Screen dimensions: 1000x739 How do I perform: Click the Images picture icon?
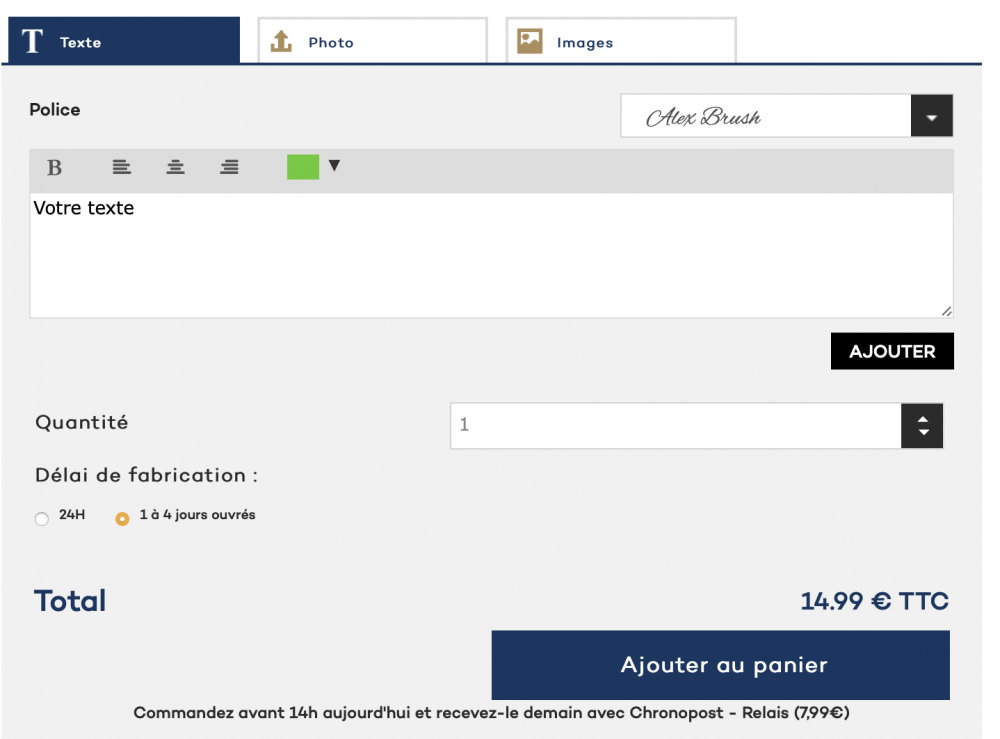coord(529,41)
